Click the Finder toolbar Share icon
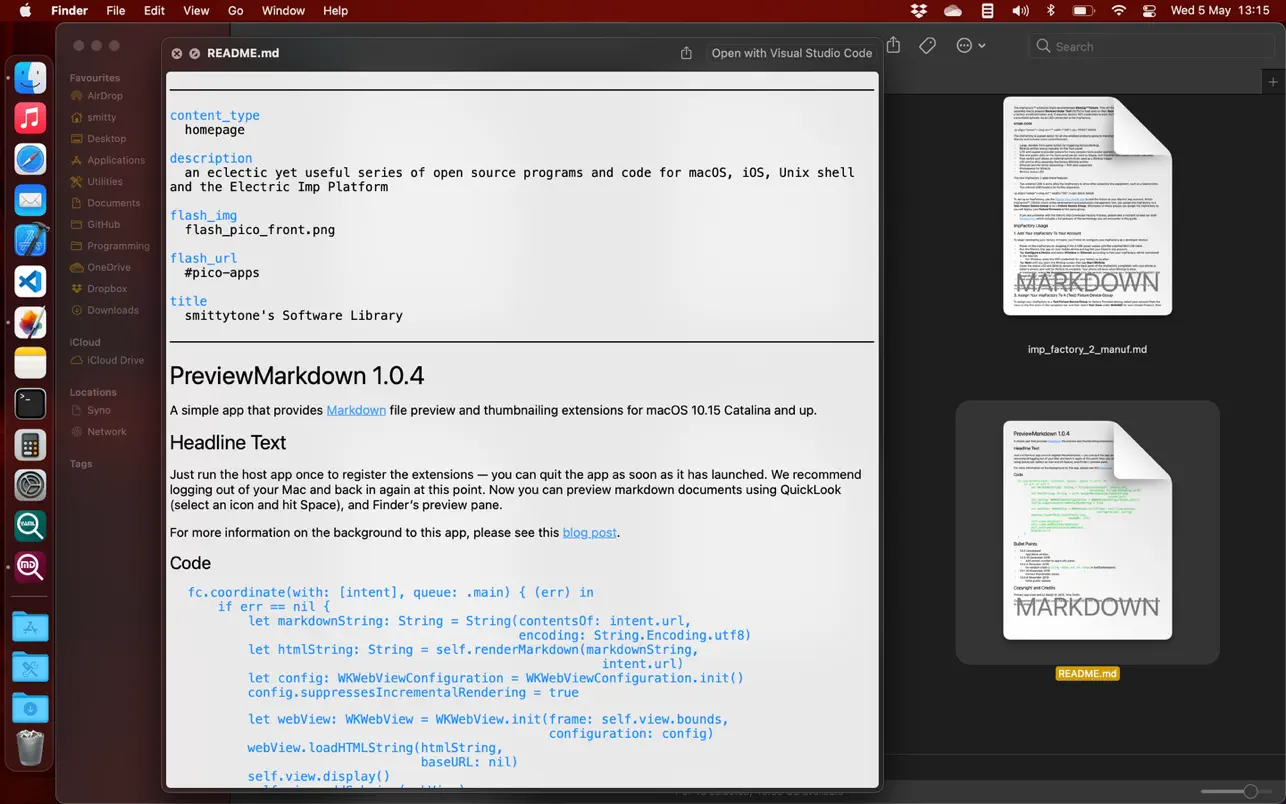This screenshot has width=1286, height=804. pos(894,46)
